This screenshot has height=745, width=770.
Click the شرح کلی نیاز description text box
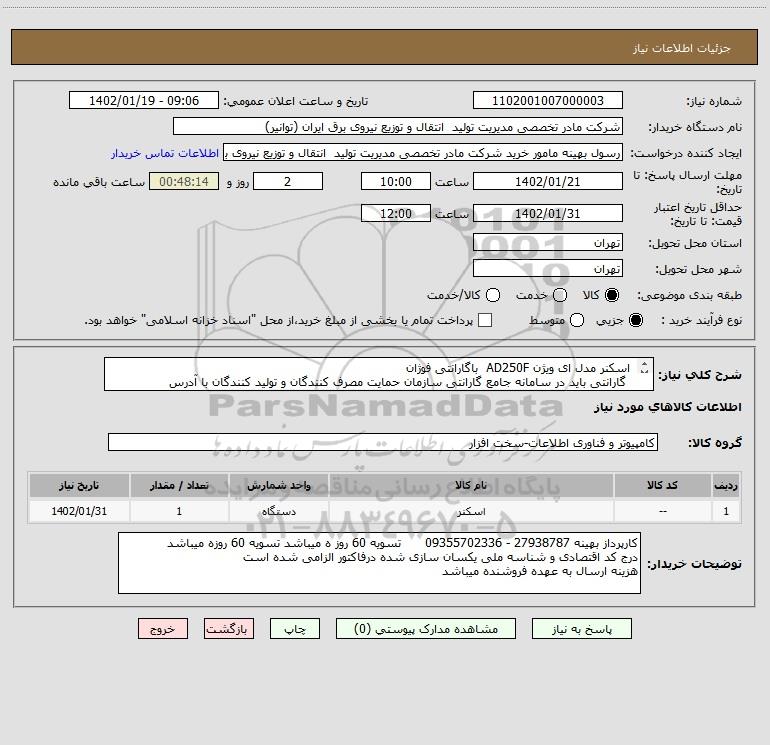coord(379,375)
